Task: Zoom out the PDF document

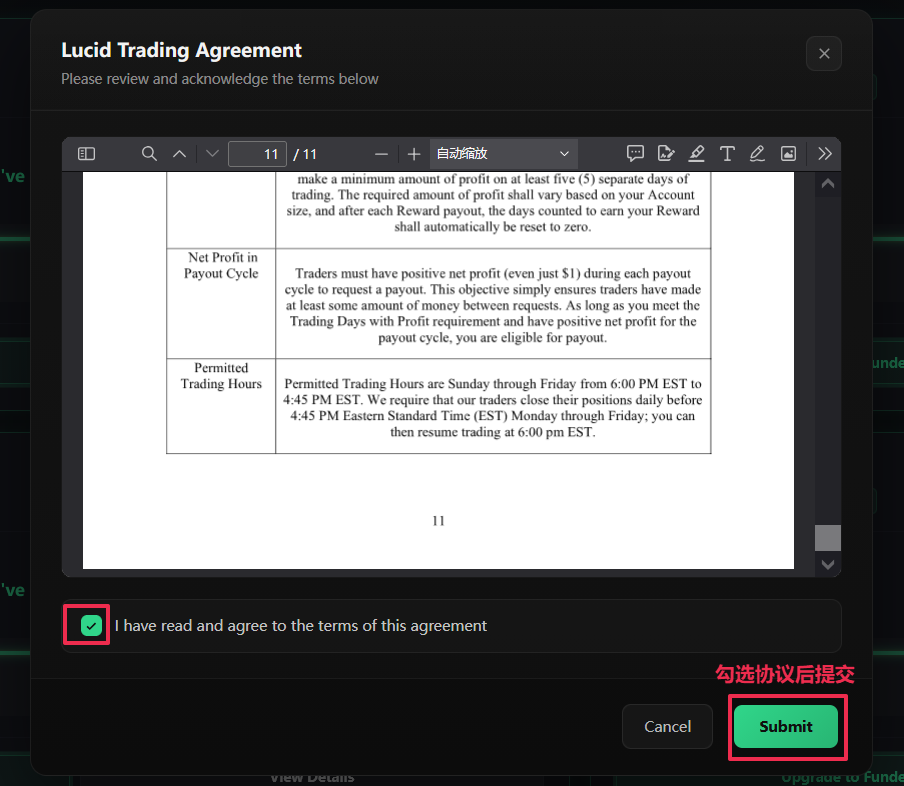Action: [x=381, y=154]
